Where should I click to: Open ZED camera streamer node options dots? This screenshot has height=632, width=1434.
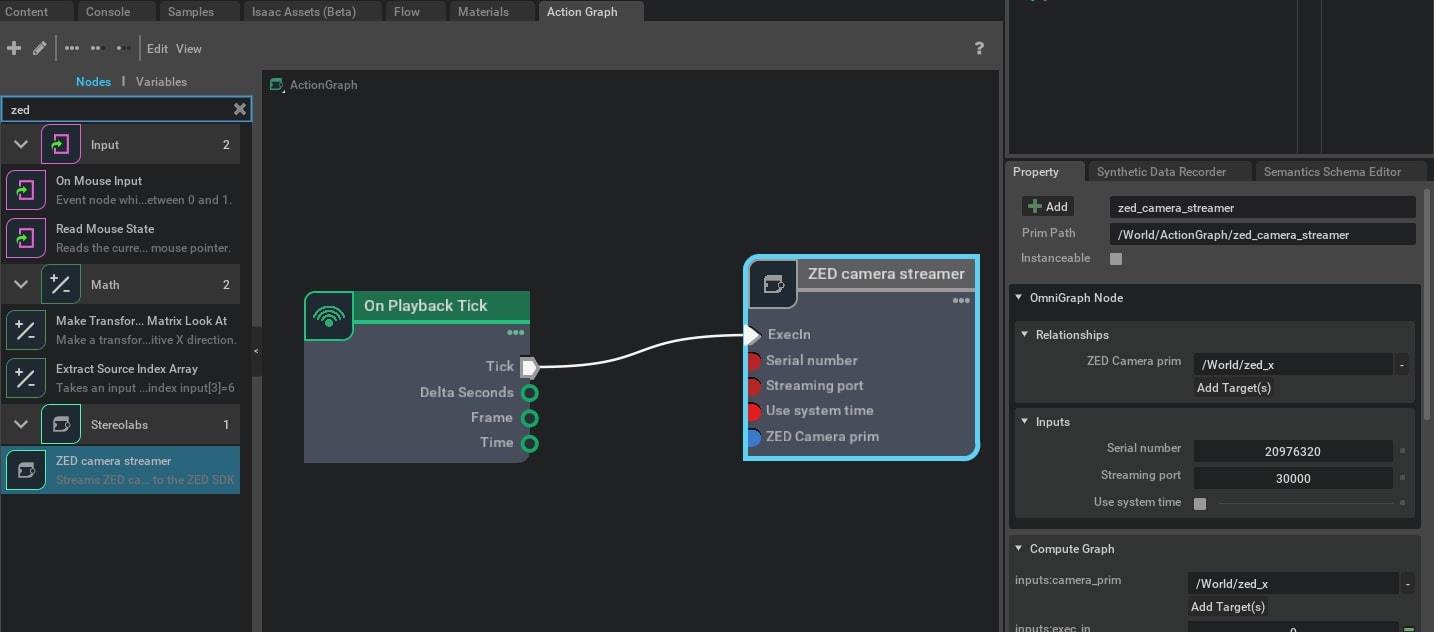tap(961, 300)
